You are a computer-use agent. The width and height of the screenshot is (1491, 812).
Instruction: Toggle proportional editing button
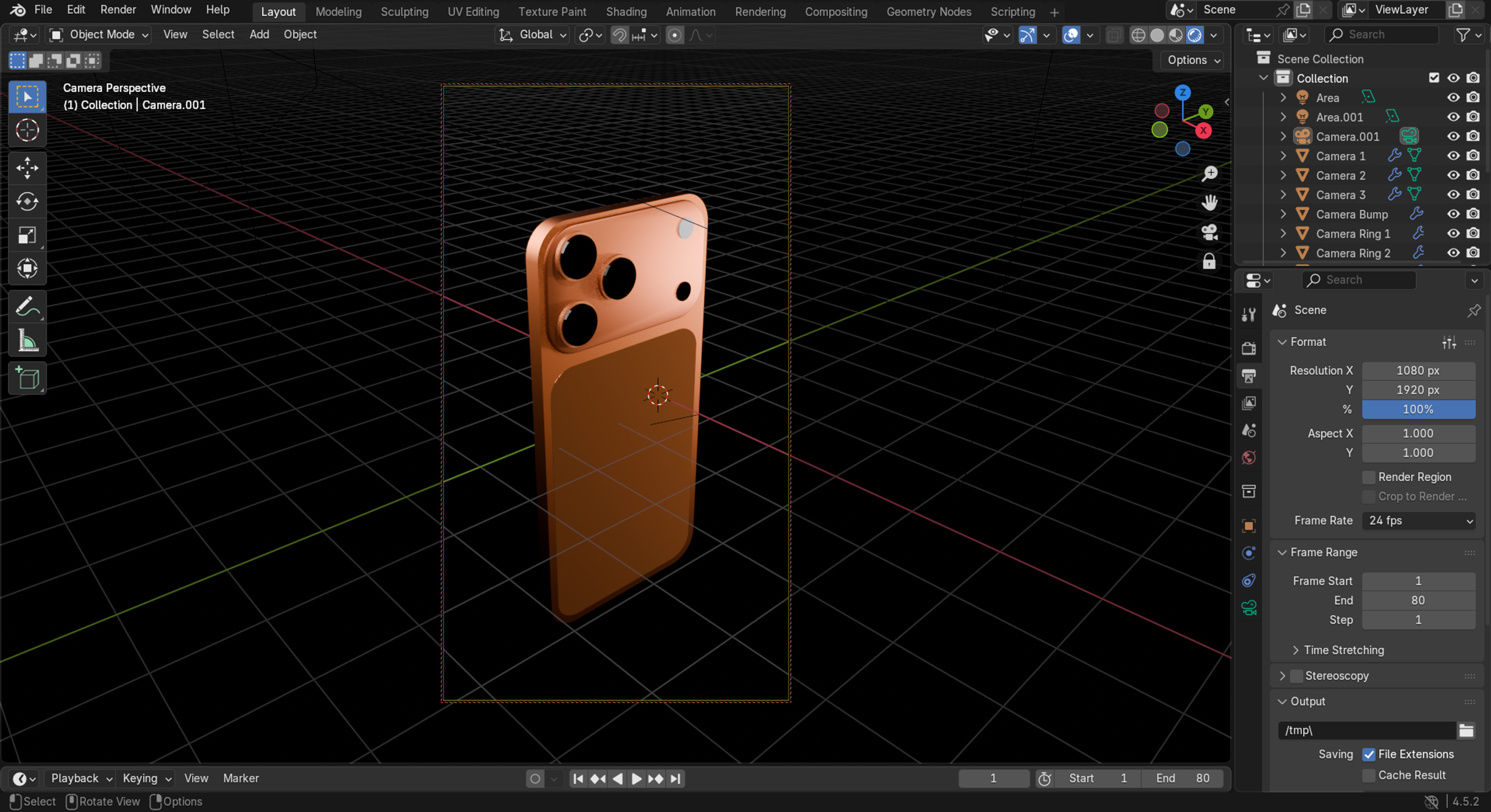point(674,36)
